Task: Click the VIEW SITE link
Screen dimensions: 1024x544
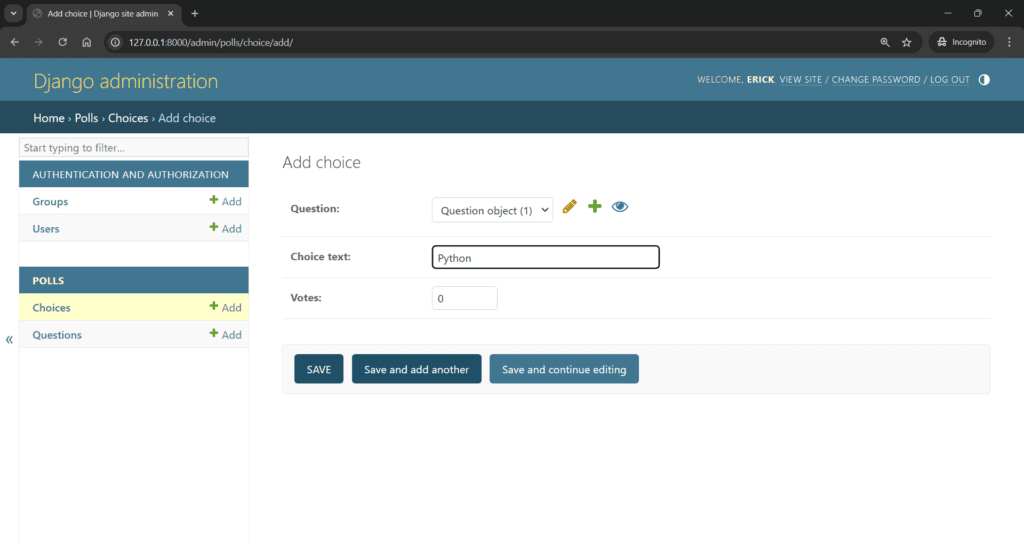Action: (801, 80)
